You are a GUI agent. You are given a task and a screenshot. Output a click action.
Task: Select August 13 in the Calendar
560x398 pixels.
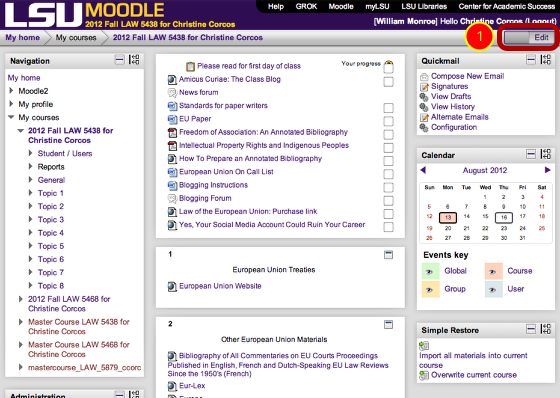coord(448,217)
